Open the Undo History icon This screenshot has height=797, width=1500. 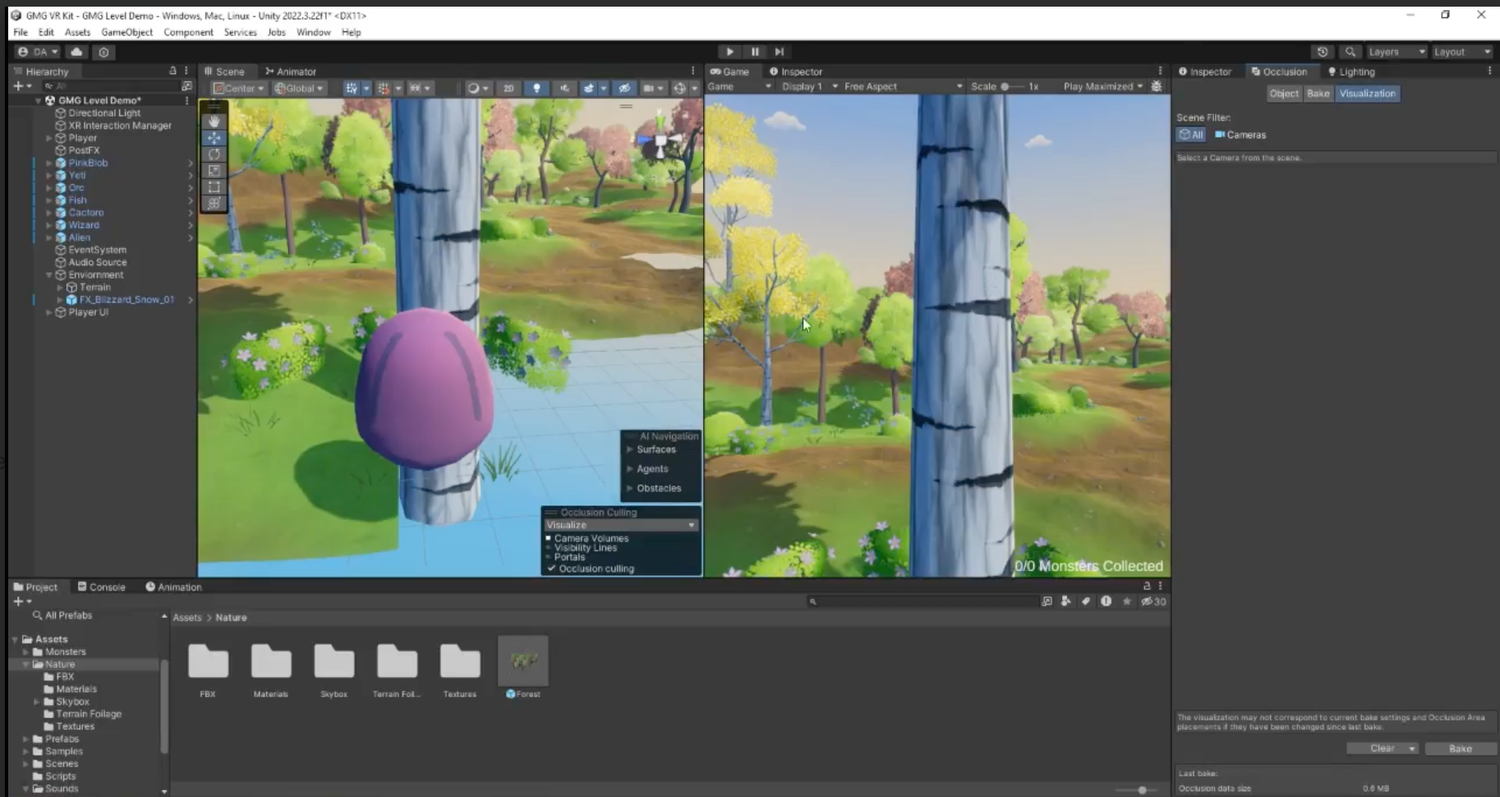[1323, 52]
